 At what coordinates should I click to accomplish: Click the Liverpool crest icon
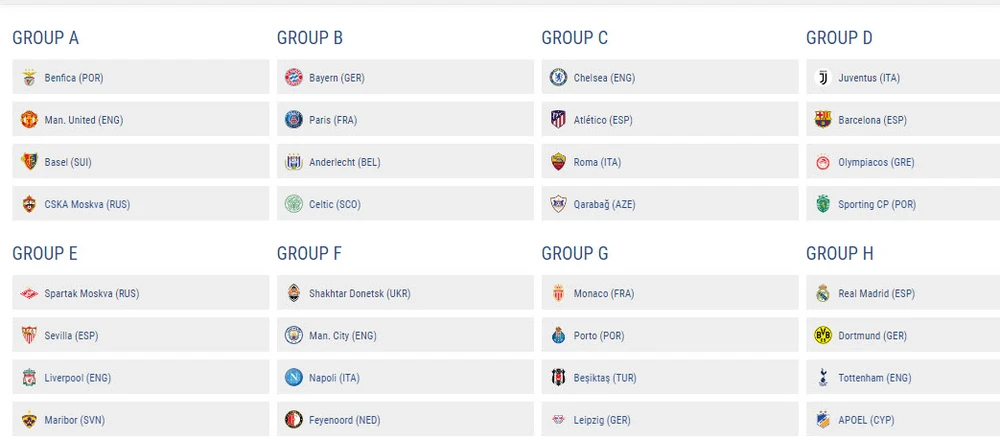(29, 378)
